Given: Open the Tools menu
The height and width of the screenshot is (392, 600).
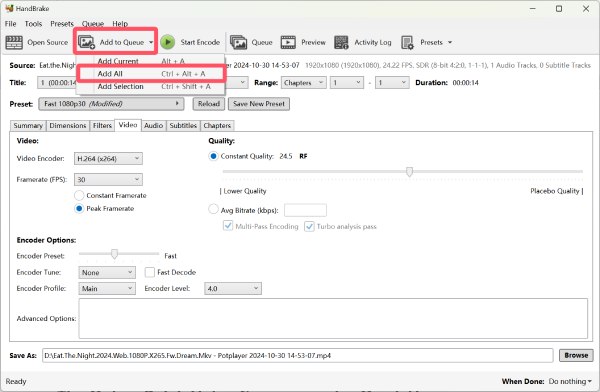Looking at the screenshot, I should pyautogui.click(x=33, y=24).
